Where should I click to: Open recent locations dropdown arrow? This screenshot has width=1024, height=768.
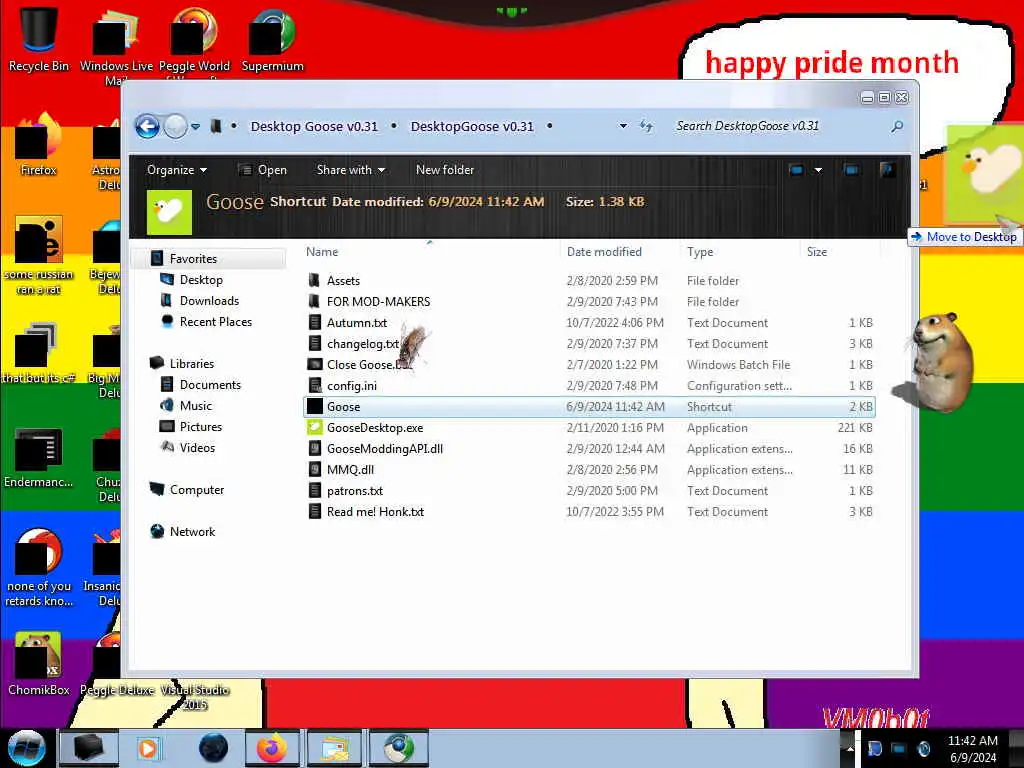tap(195, 127)
